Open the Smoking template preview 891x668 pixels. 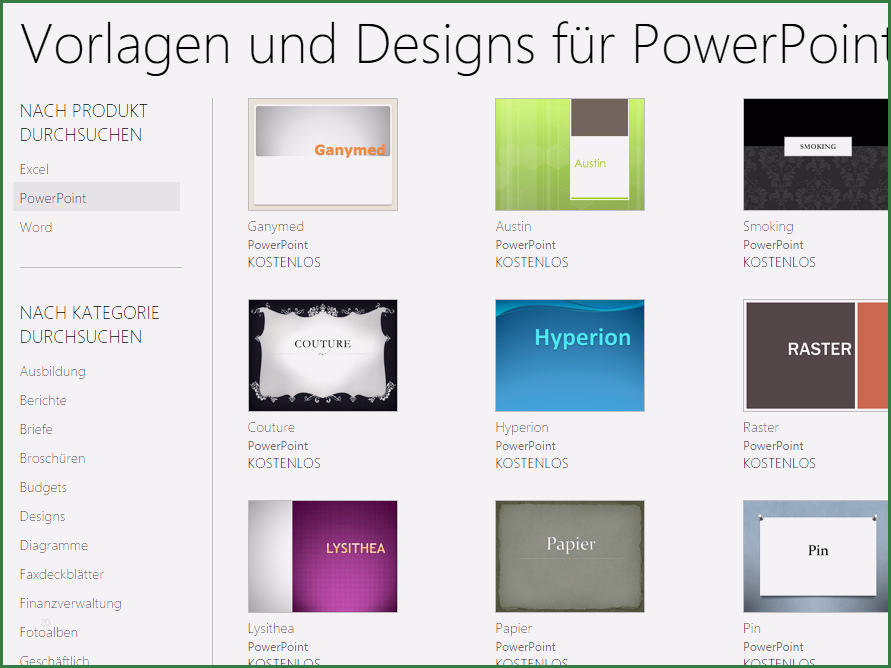(x=814, y=154)
